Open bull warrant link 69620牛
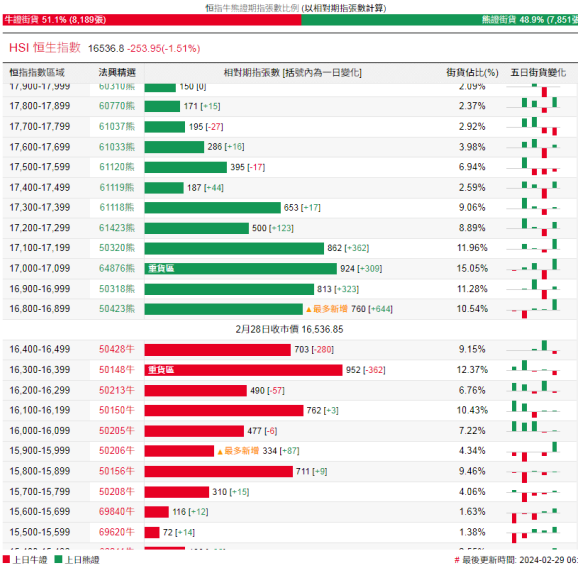Screen dimensions: 583x569 pyautogui.click(x=117, y=532)
